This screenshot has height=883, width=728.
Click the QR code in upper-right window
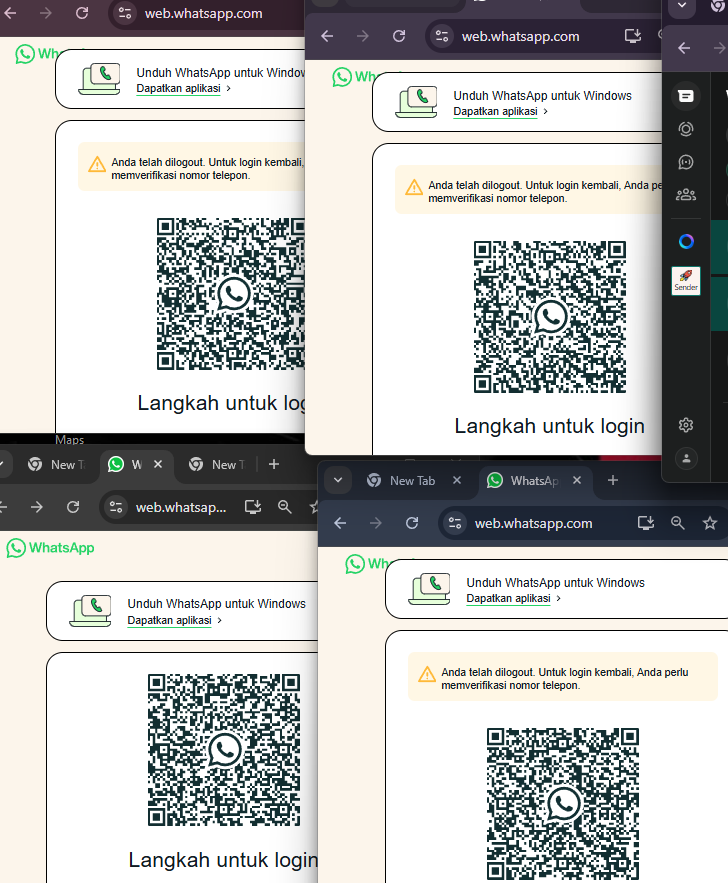(x=550, y=316)
